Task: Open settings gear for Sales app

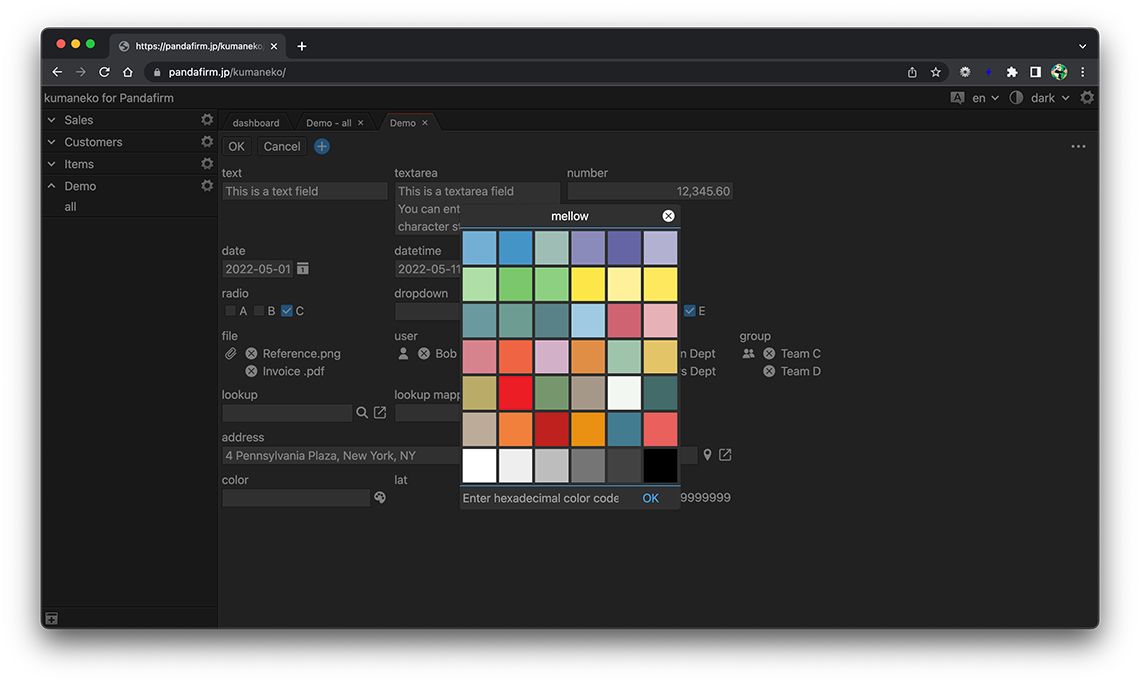Action: [x=207, y=120]
